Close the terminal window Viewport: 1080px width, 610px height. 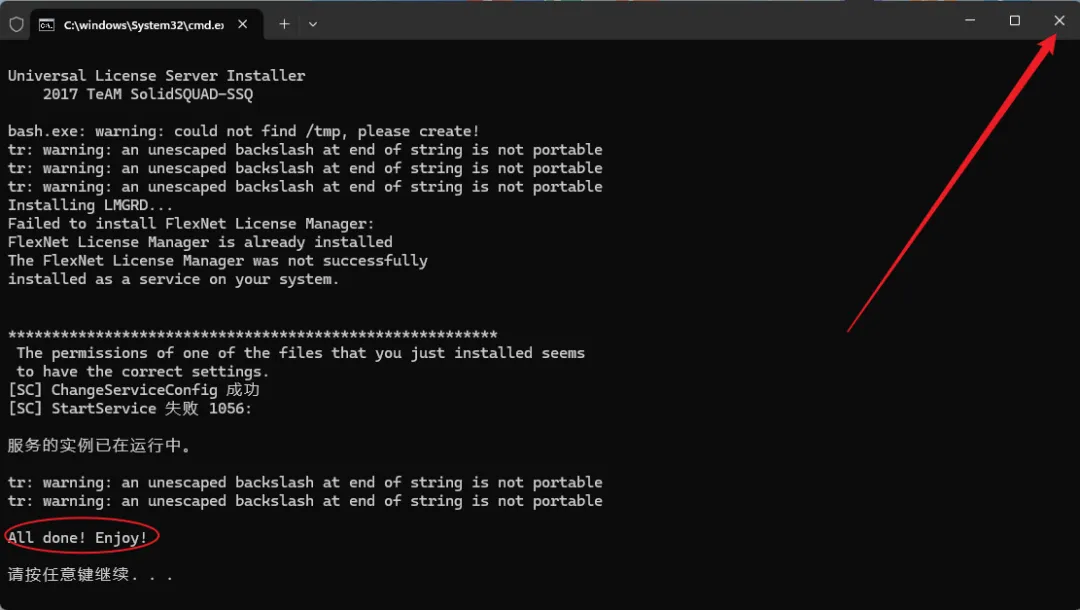(x=1059, y=21)
